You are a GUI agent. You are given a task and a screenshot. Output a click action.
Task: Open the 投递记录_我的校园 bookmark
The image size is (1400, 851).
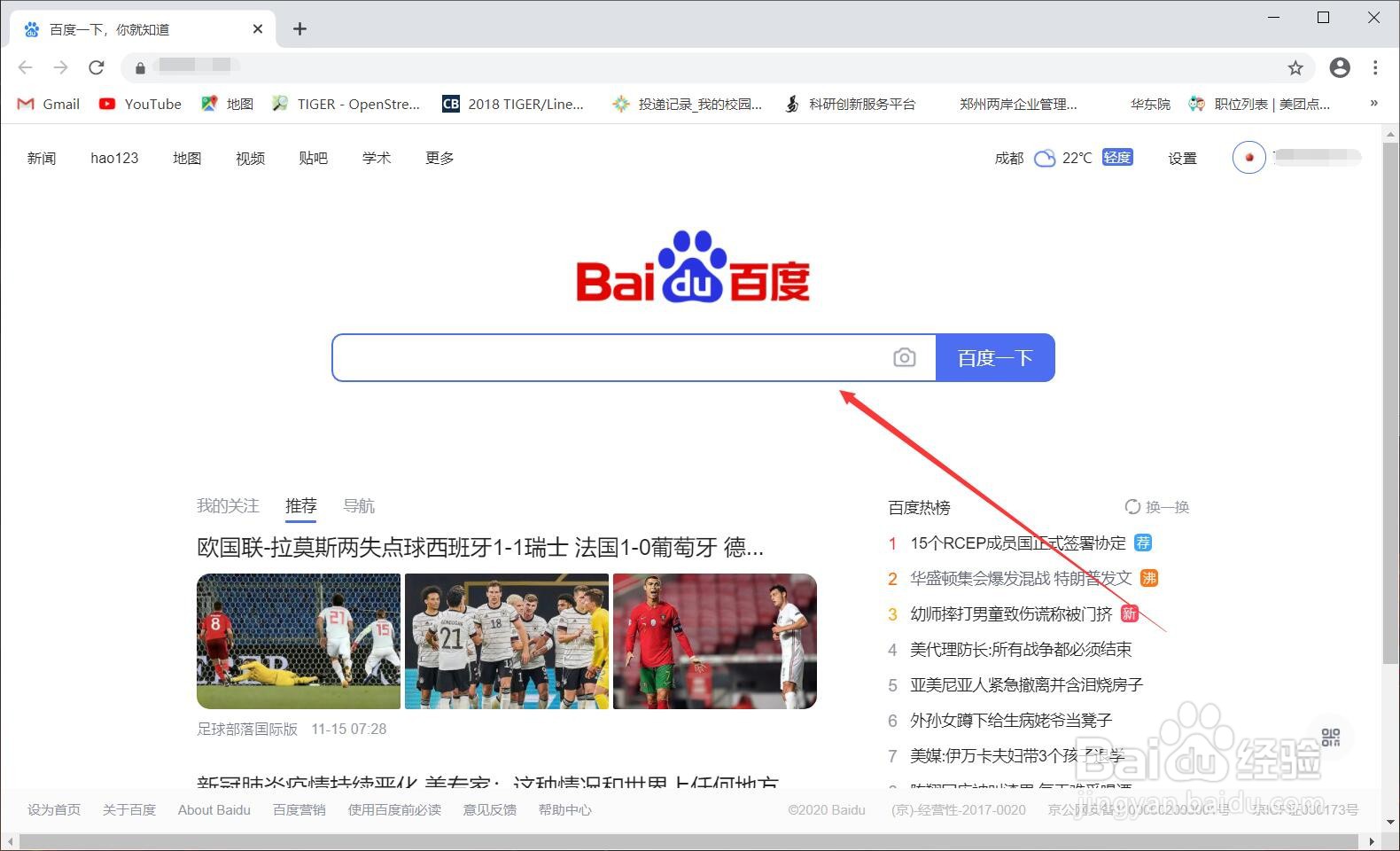688,104
